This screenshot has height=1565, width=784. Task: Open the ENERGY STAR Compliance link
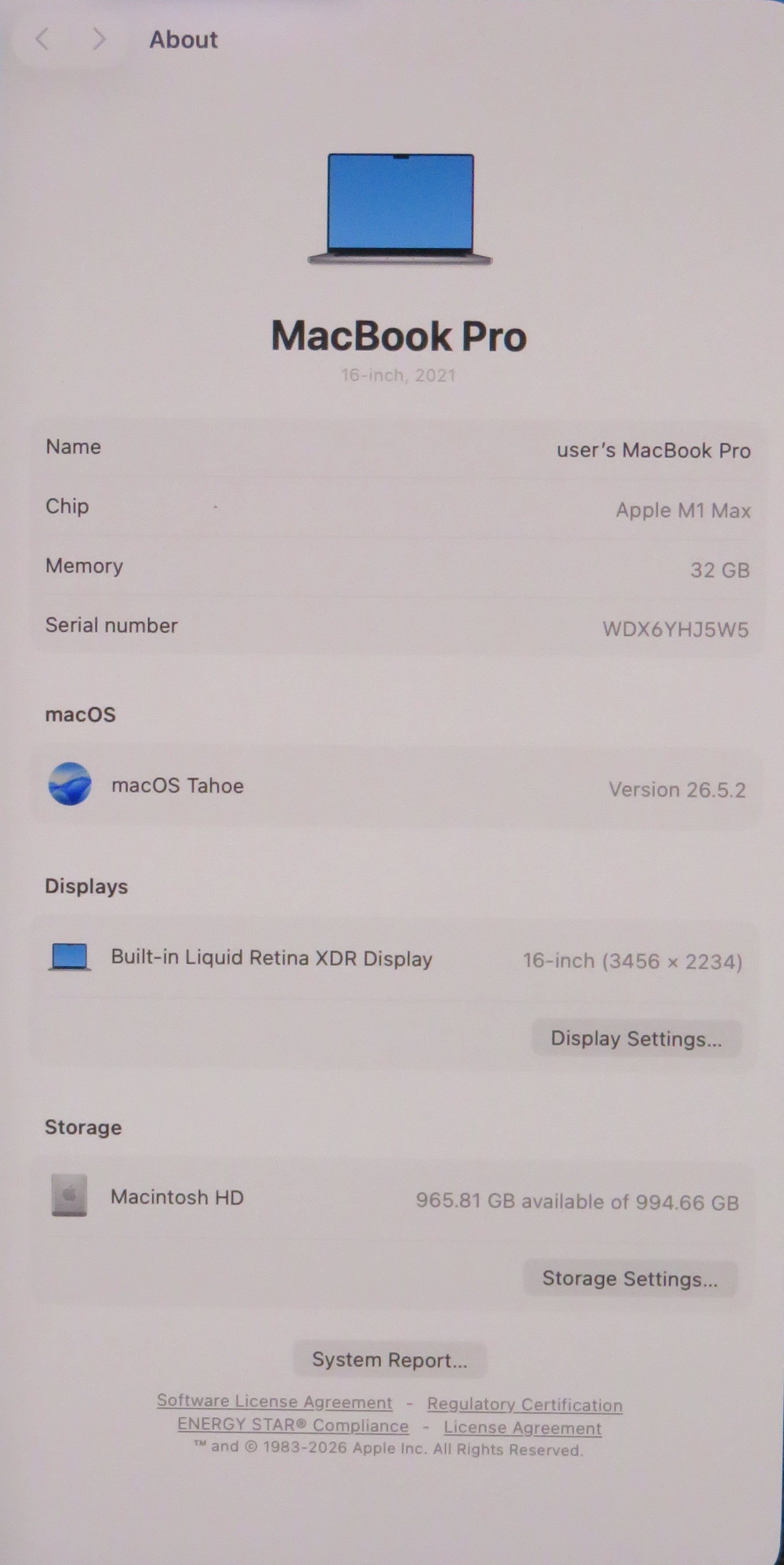[293, 1425]
